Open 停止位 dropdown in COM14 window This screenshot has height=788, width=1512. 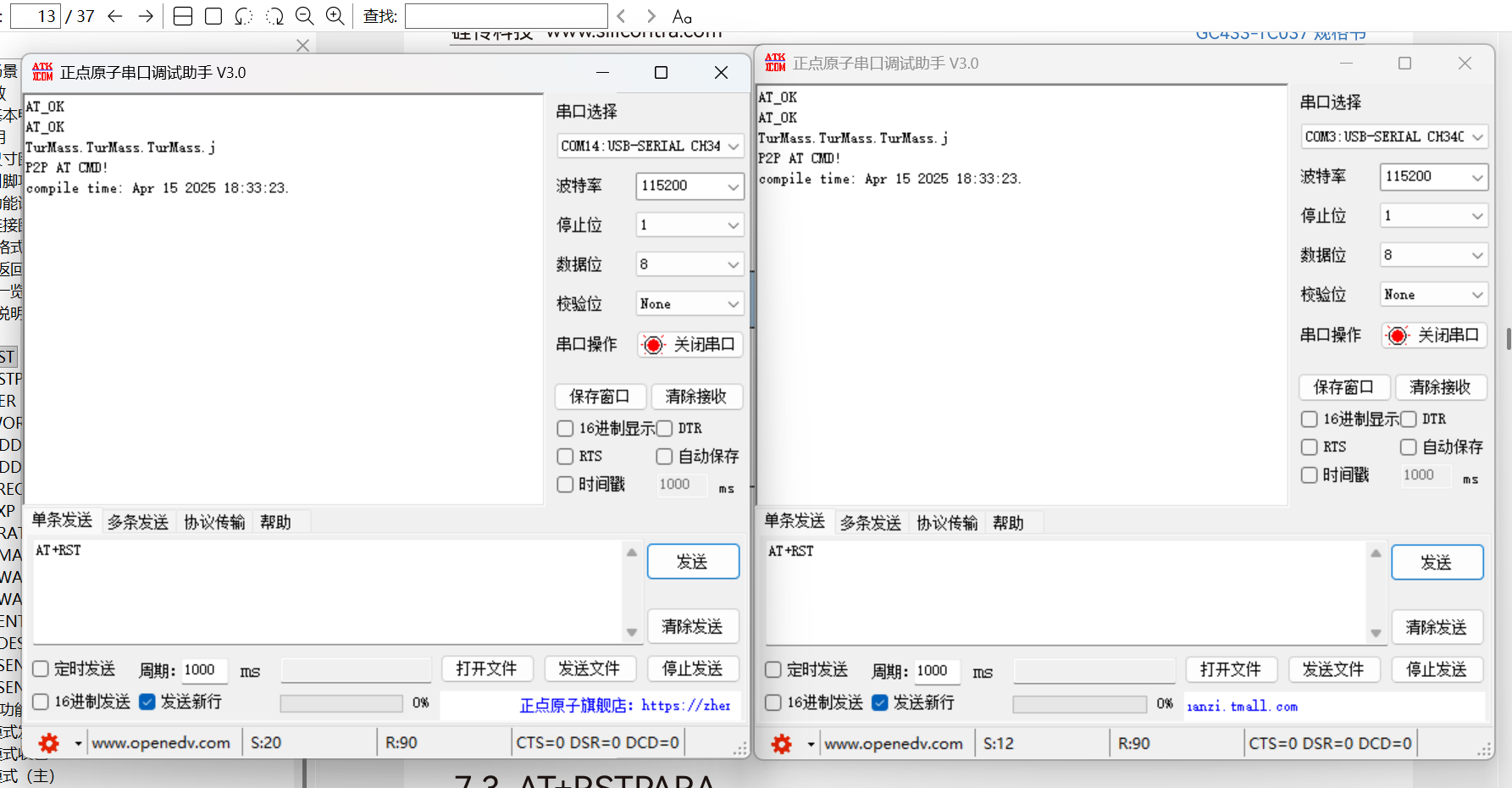click(x=690, y=225)
